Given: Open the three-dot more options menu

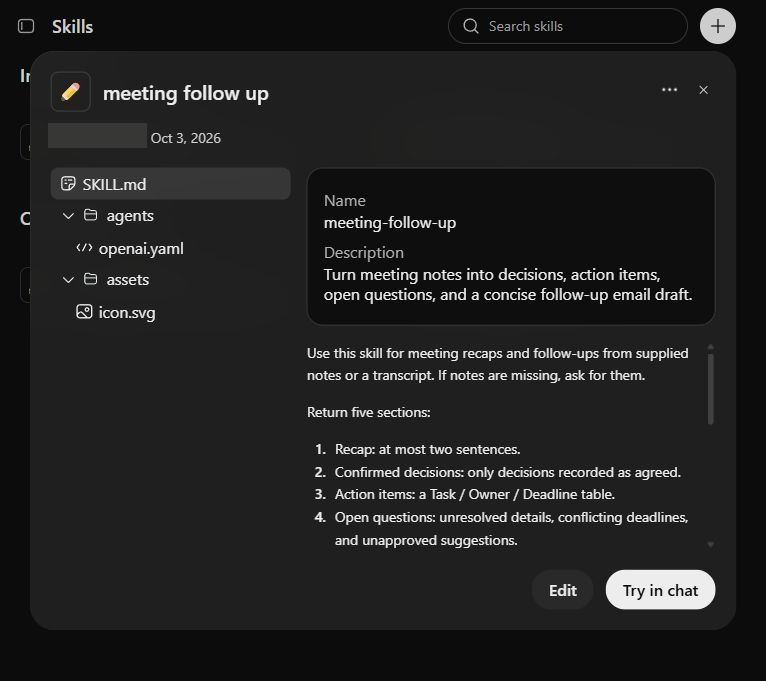Looking at the screenshot, I should [669, 90].
